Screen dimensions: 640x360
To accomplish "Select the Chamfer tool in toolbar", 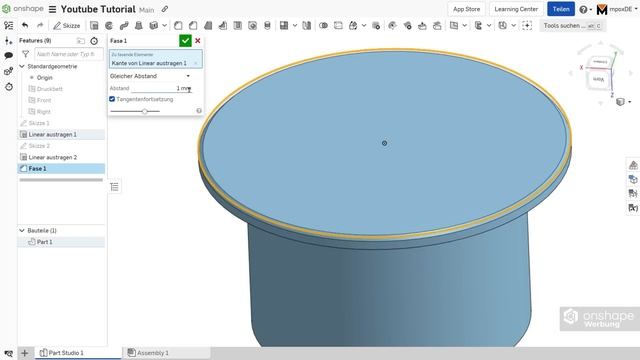I will pos(193,26).
